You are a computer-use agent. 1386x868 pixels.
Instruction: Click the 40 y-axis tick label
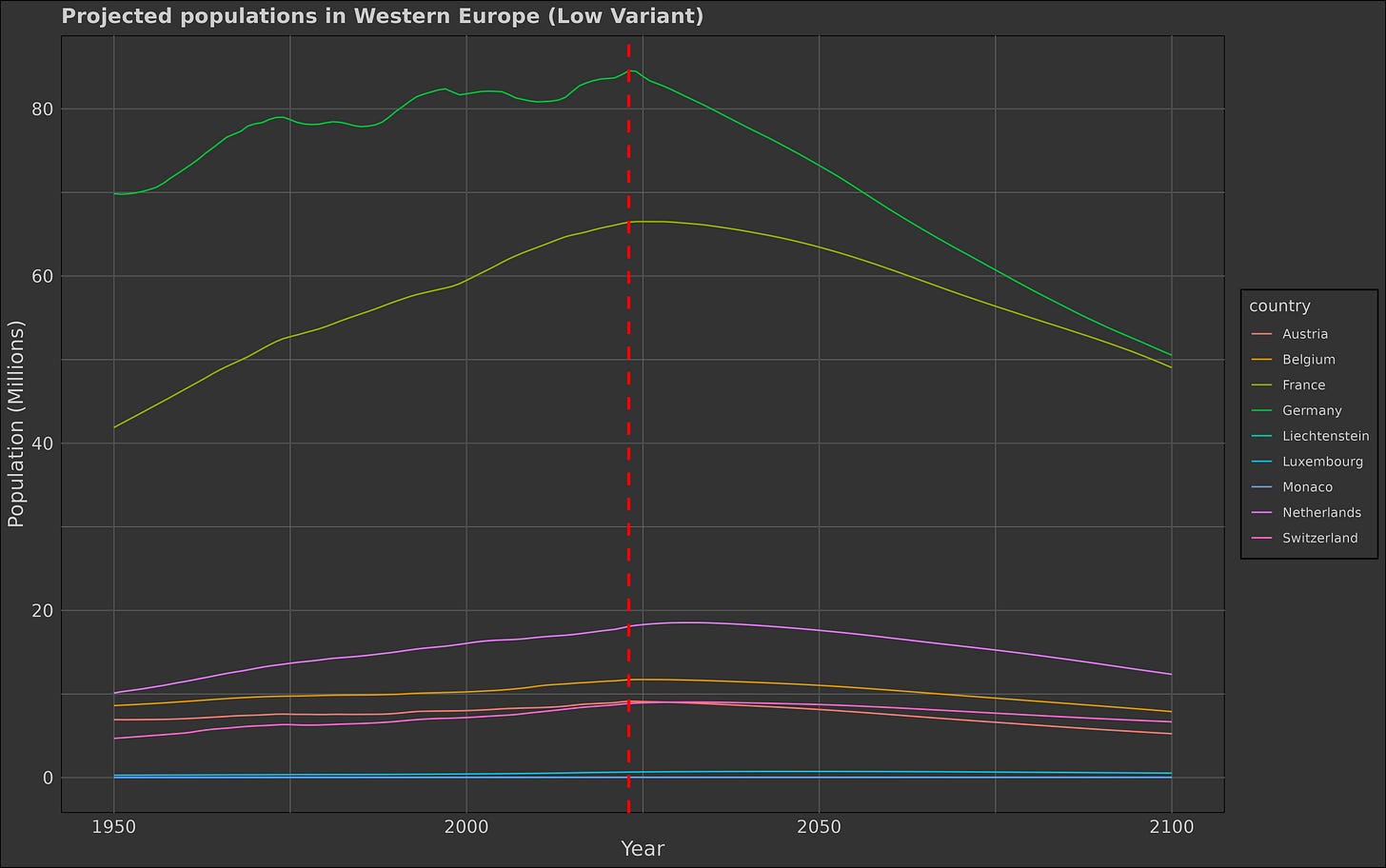click(x=42, y=444)
